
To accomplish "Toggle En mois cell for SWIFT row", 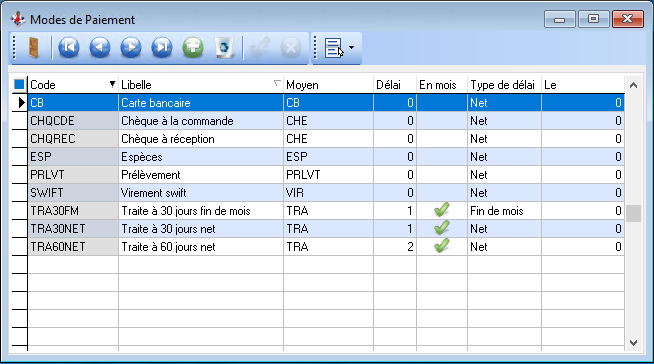I will tap(442, 193).
